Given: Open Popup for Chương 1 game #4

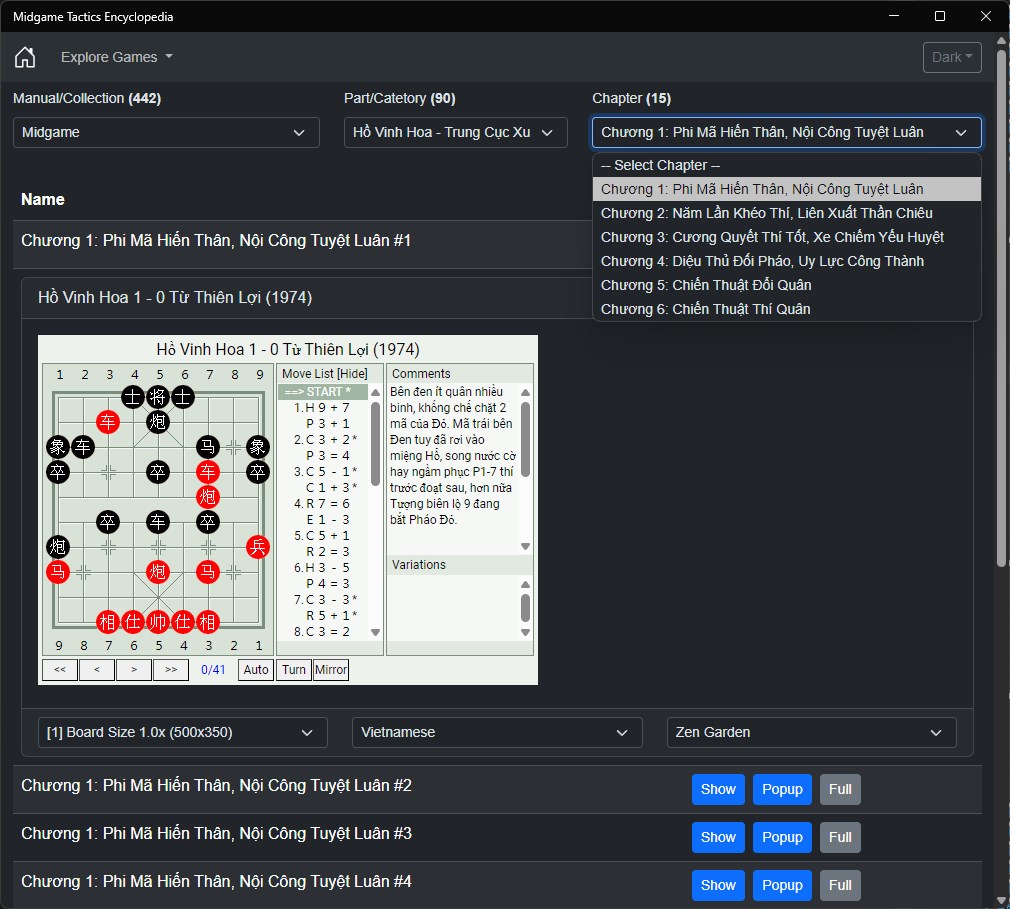Looking at the screenshot, I should pyautogui.click(x=782, y=885).
